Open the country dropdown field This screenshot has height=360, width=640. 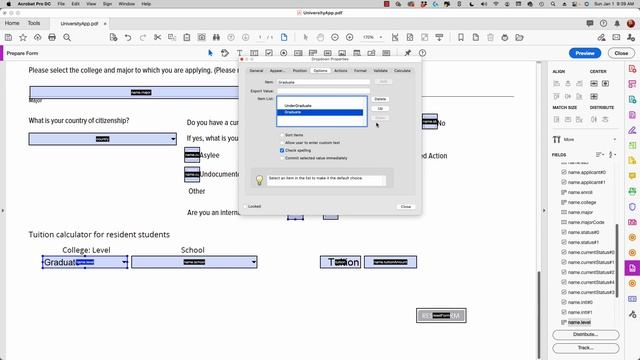(x=102, y=139)
